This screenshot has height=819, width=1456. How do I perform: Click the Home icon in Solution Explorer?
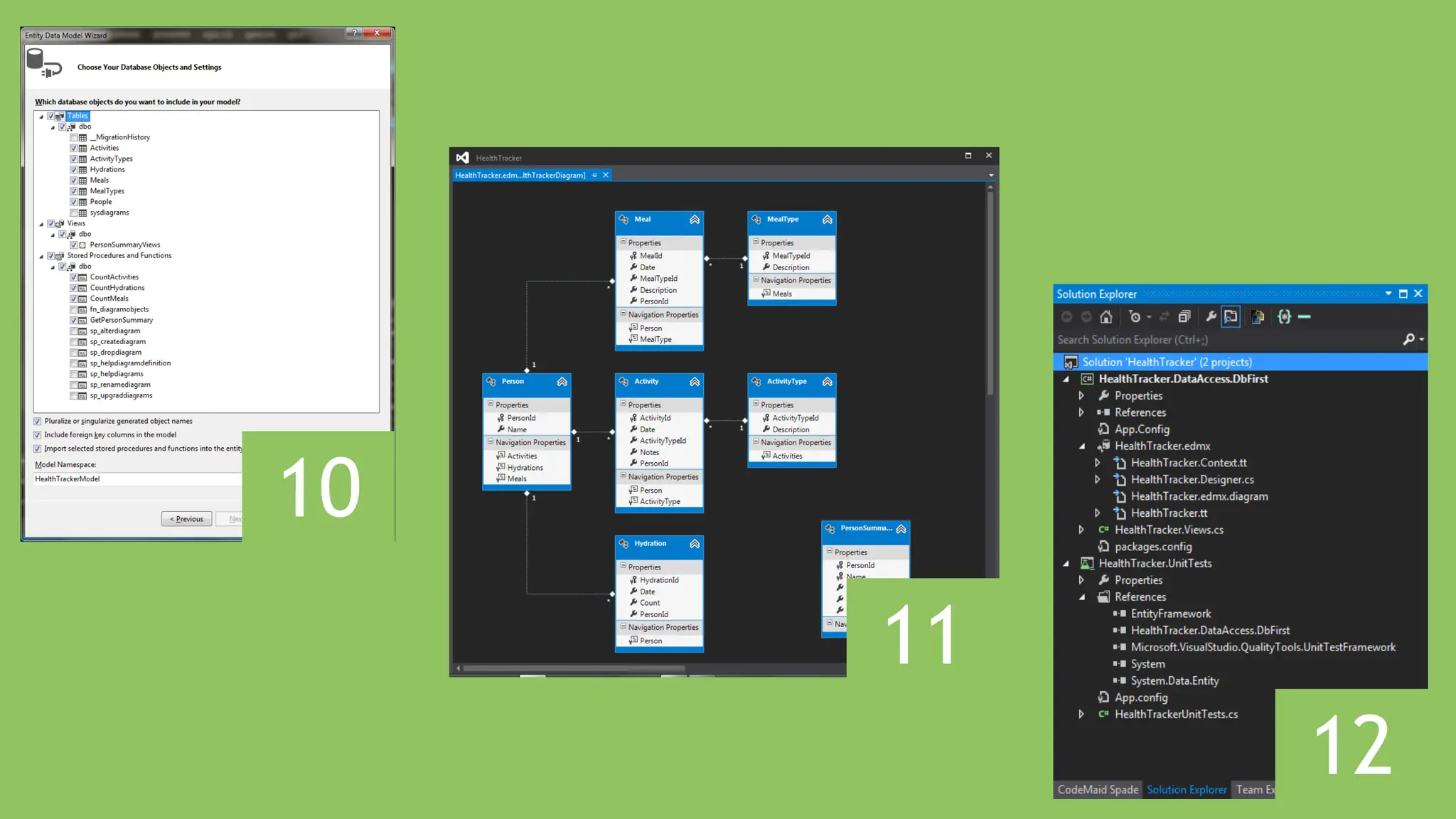[1106, 317]
